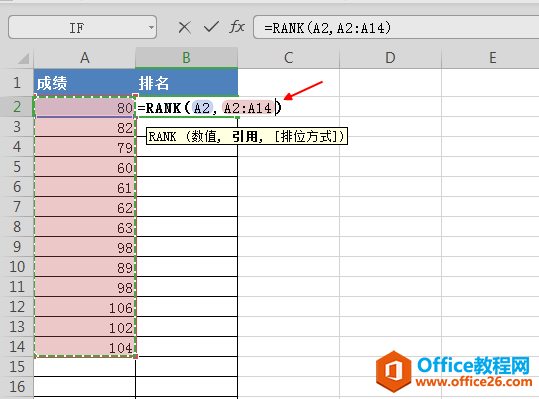Image resolution: width=539 pixels, height=399 pixels.
Task: Select column C header
Action: [x=288, y=58]
